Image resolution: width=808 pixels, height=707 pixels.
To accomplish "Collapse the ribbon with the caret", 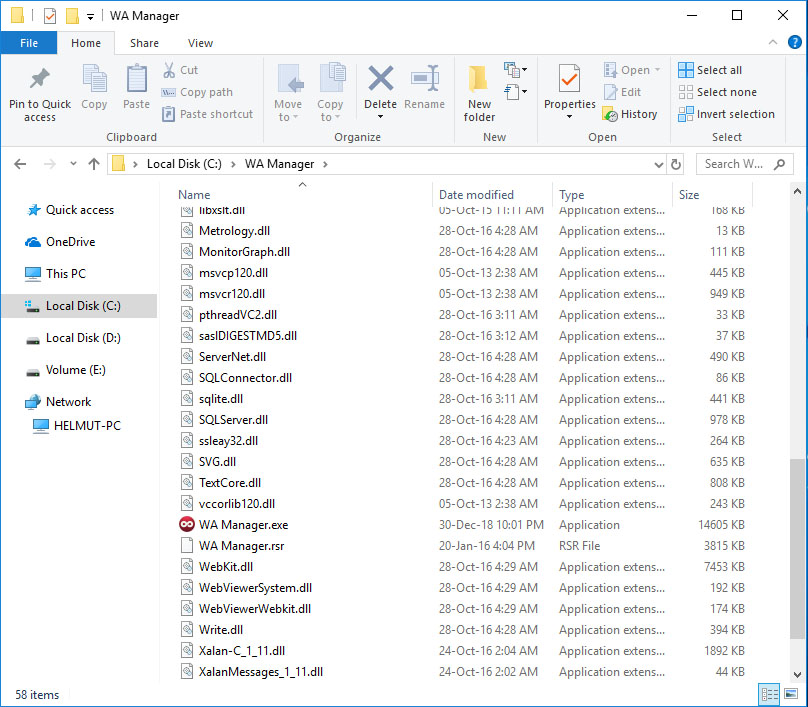I will (x=773, y=42).
